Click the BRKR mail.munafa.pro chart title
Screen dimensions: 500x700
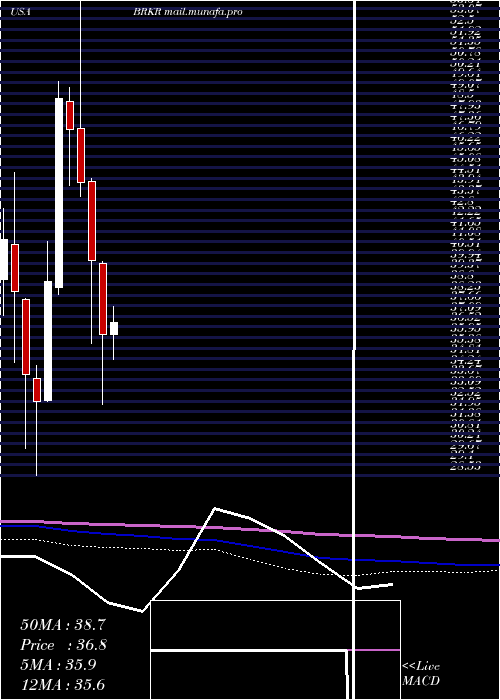pyautogui.click(x=188, y=12)
